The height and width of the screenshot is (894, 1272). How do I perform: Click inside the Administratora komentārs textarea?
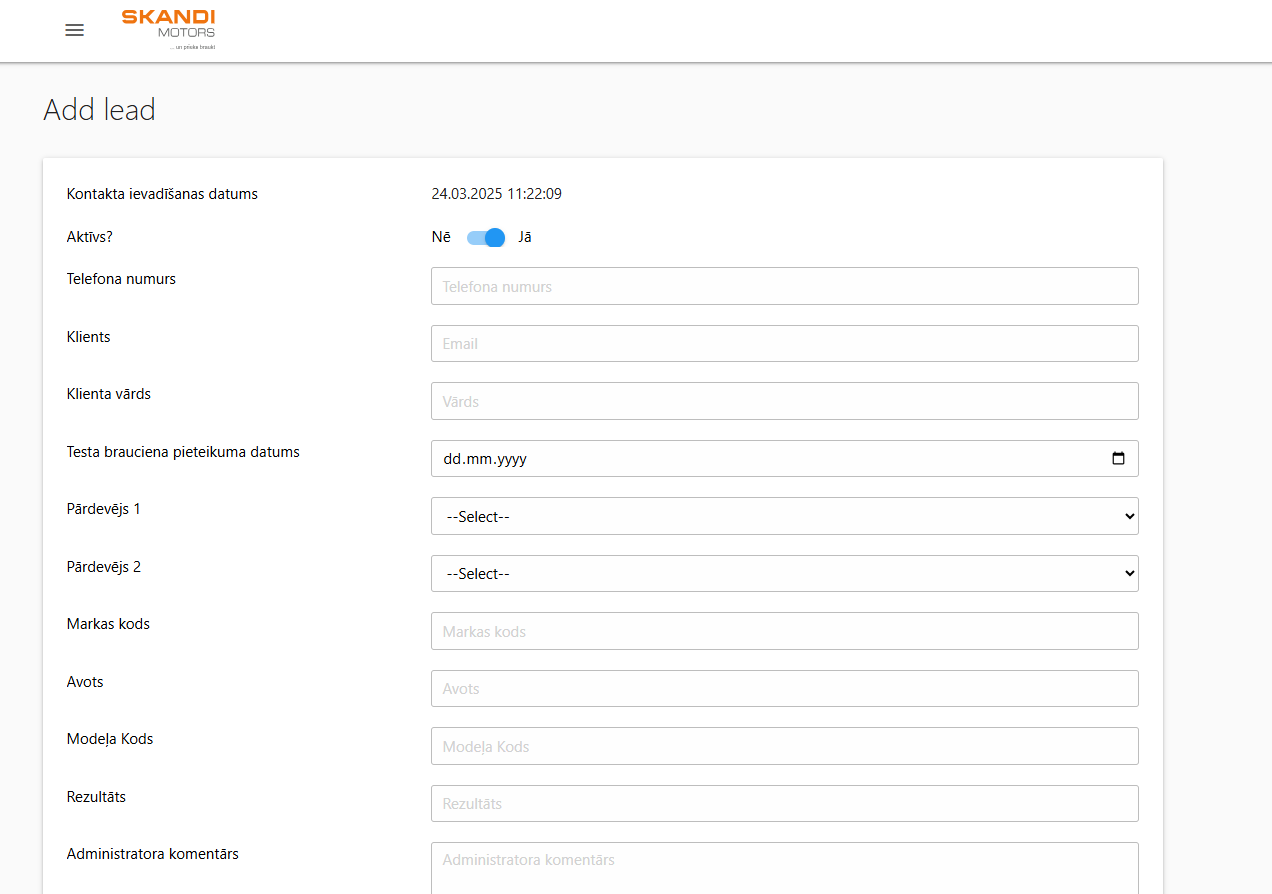784,865
